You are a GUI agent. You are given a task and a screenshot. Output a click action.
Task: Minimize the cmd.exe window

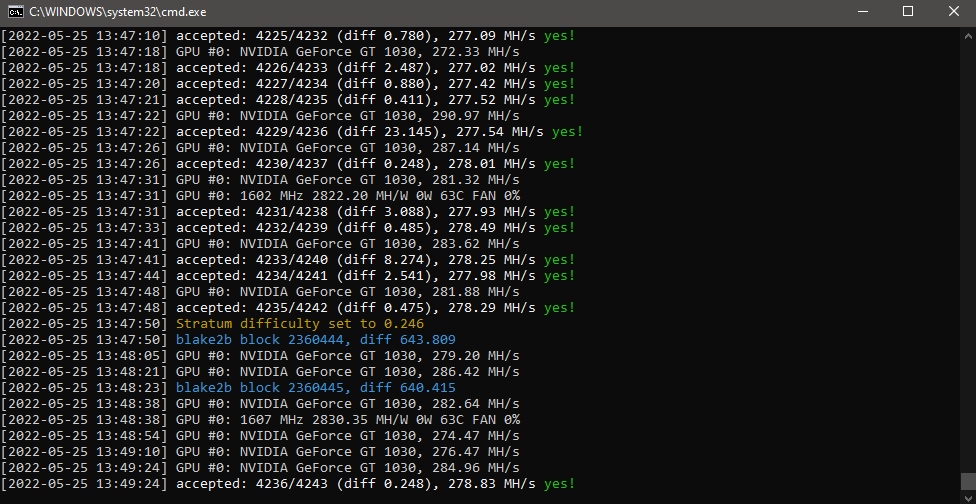pyautogui.click(x=863, y=11)
